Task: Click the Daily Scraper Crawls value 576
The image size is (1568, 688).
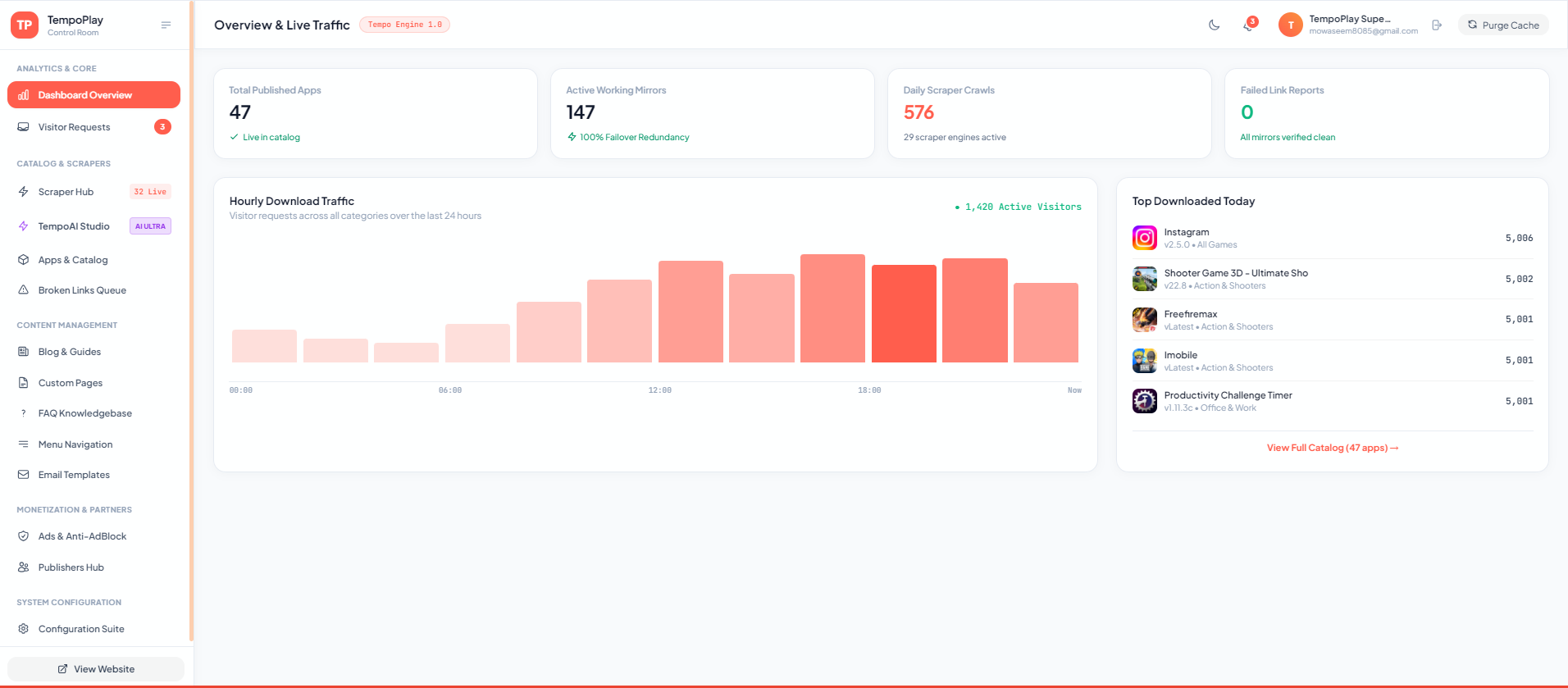Action: tap(918, 112)
